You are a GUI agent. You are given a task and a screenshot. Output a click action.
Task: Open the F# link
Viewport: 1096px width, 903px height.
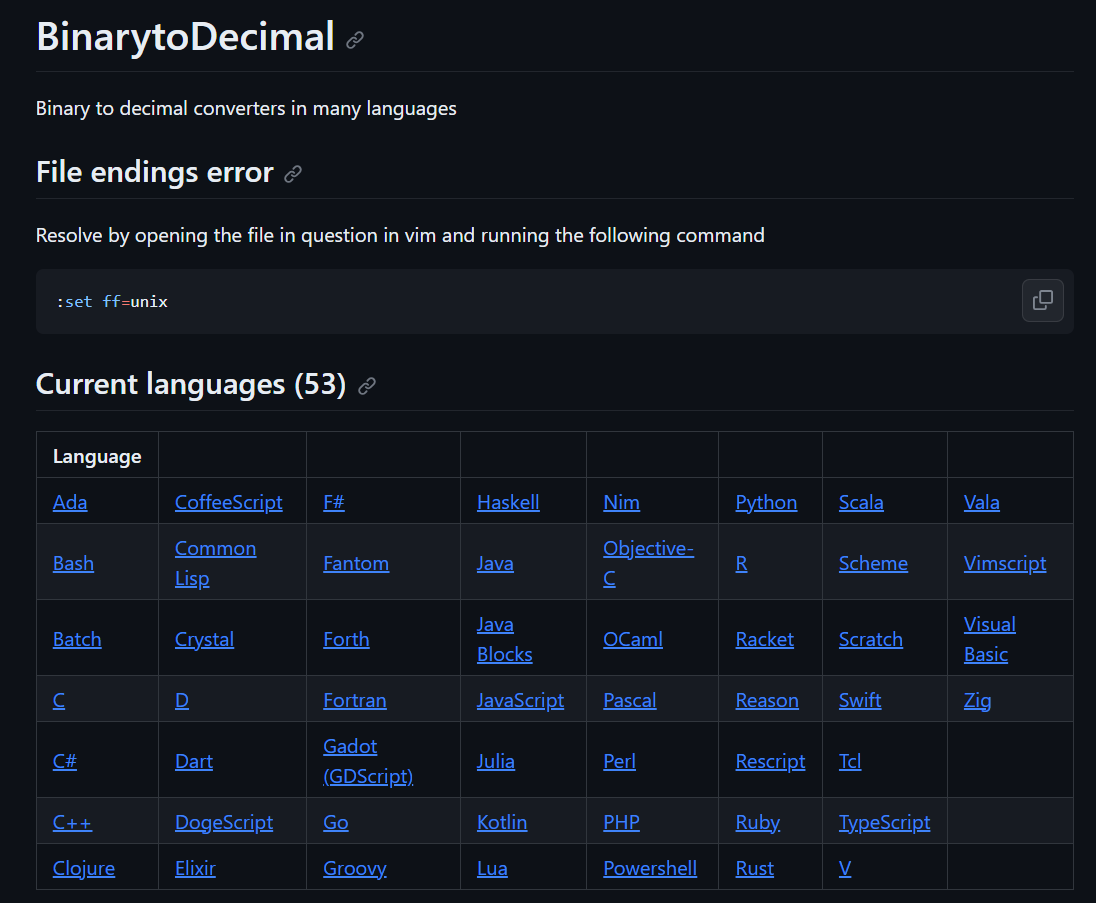pyautogui.click(x=333, y=503)
